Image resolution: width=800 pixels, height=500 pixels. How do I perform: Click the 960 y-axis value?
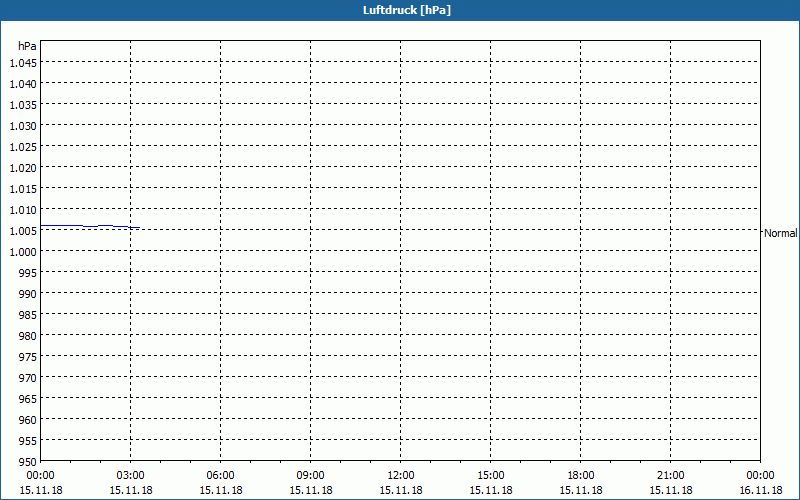point(28,420)
